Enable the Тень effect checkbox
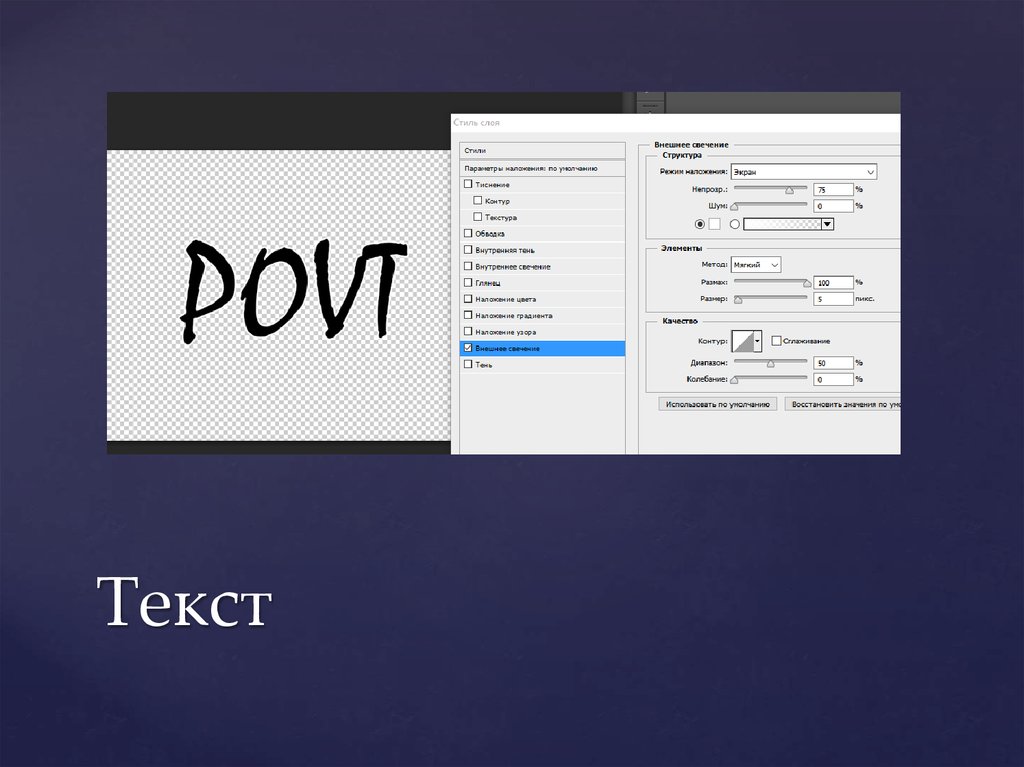Image resolution: width=1024 pixels, height=767 pixels. (468, 365)
